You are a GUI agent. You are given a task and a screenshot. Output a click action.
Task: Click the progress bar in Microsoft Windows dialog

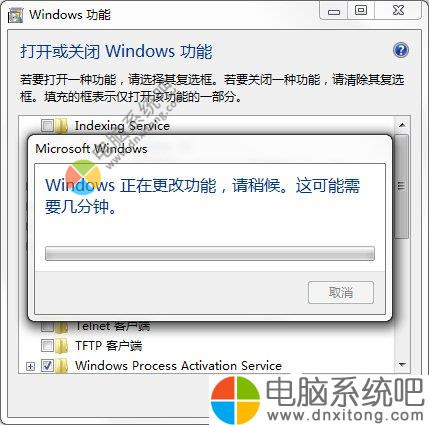[x=210, y=253]
